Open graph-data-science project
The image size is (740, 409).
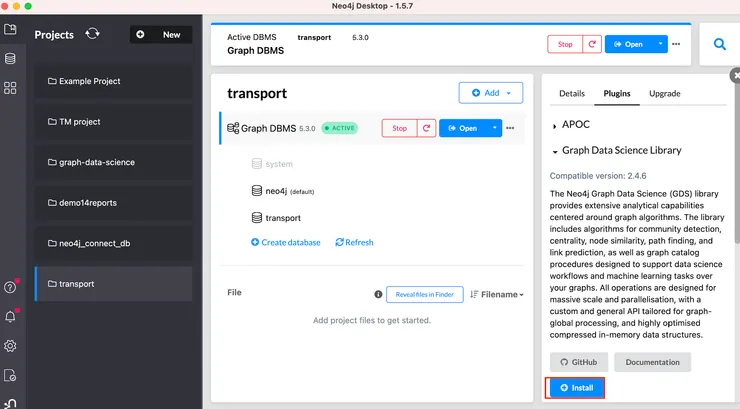[x=113, y=162]
